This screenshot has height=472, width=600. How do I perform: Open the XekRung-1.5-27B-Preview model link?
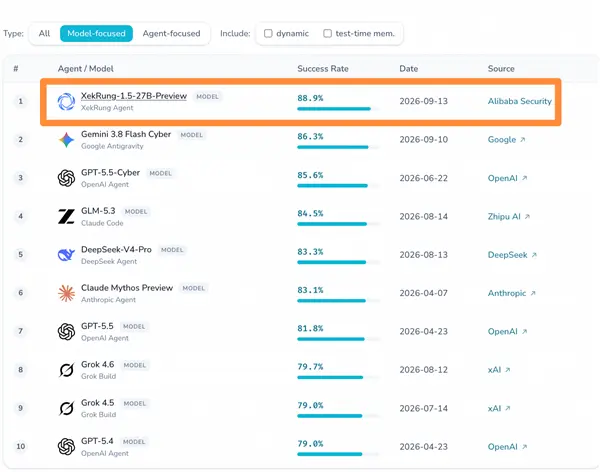(134, 96)
